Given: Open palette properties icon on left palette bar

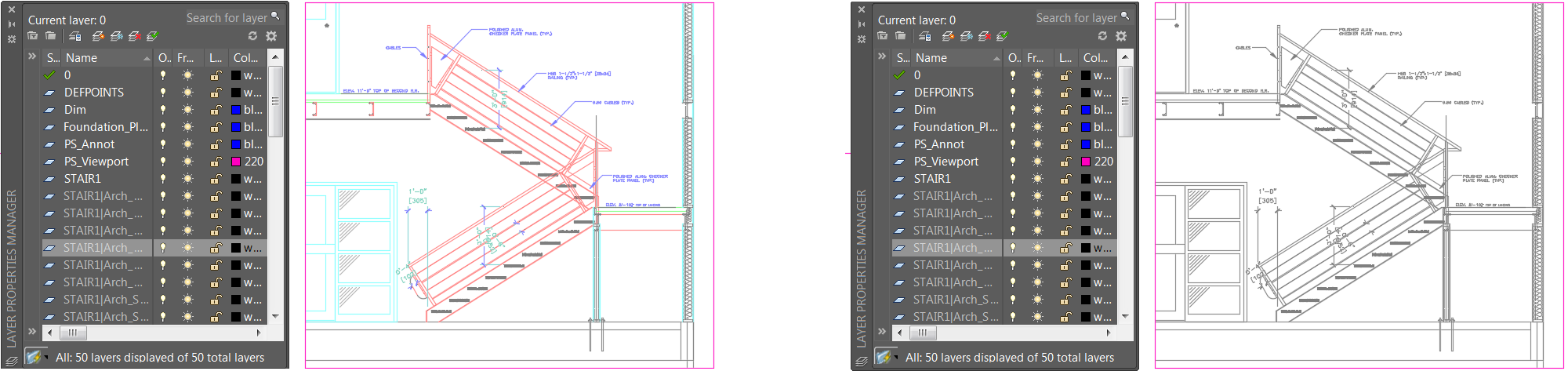Looking at the screenshot, I should click(x=12, y=38).
